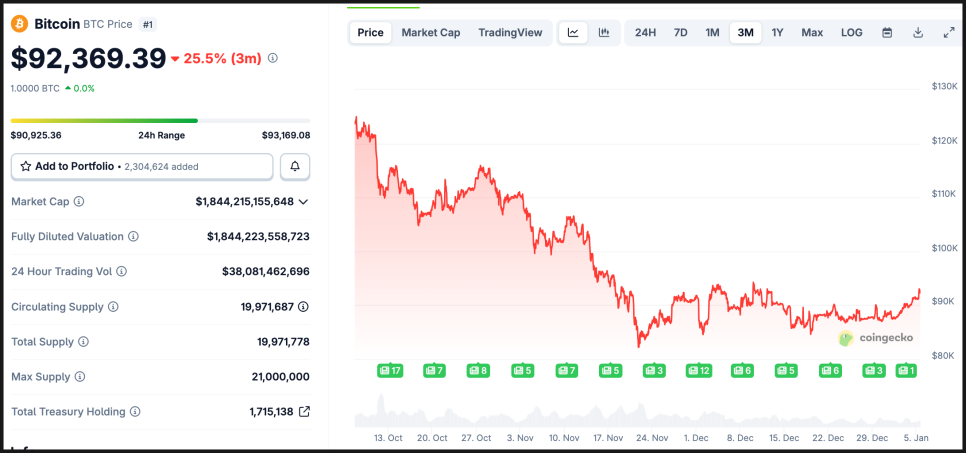Click the Market Cap info icon

(x=79, y=202)
